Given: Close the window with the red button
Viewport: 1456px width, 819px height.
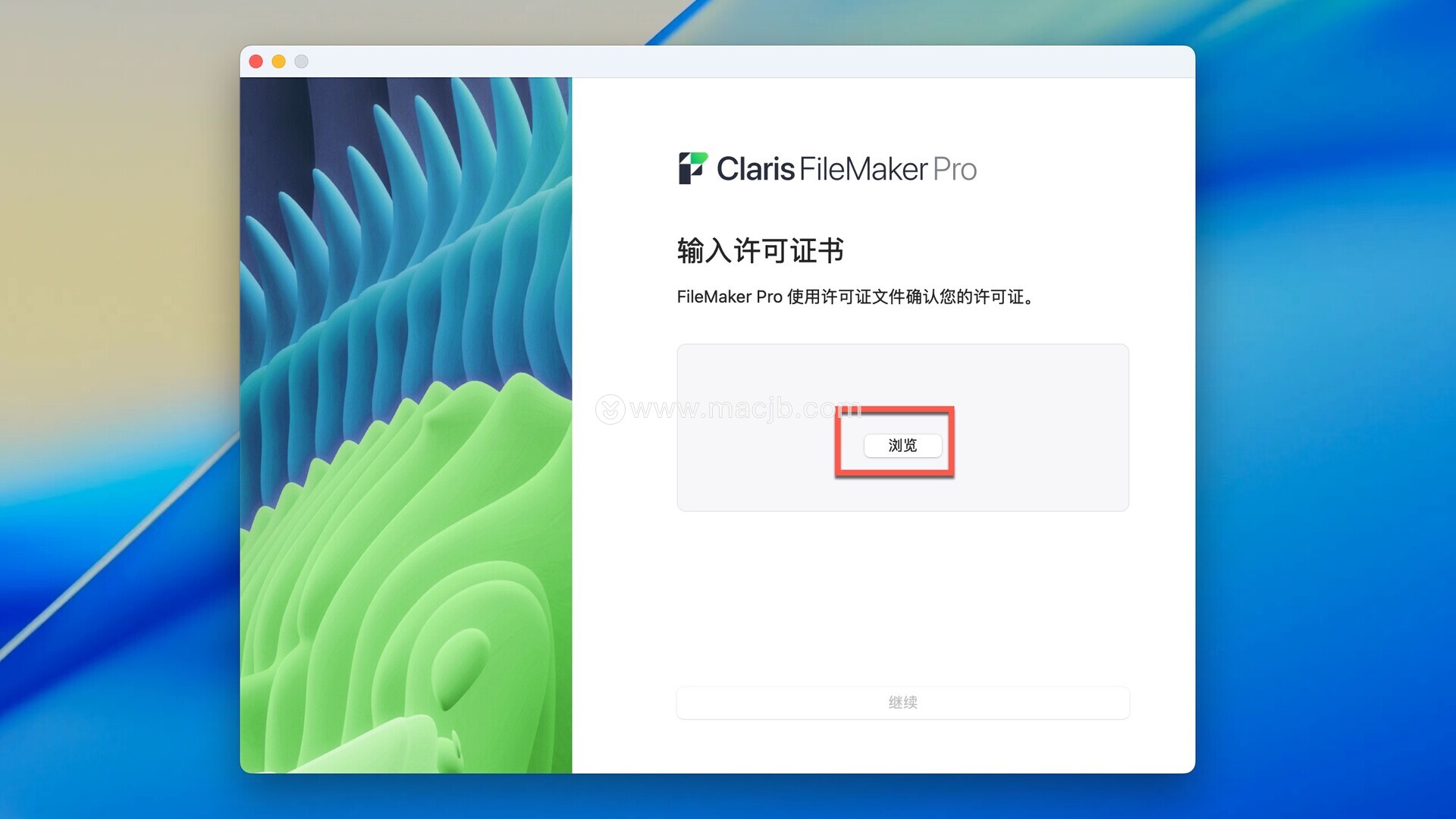Looking at the screenshot, I should [256, 61].
